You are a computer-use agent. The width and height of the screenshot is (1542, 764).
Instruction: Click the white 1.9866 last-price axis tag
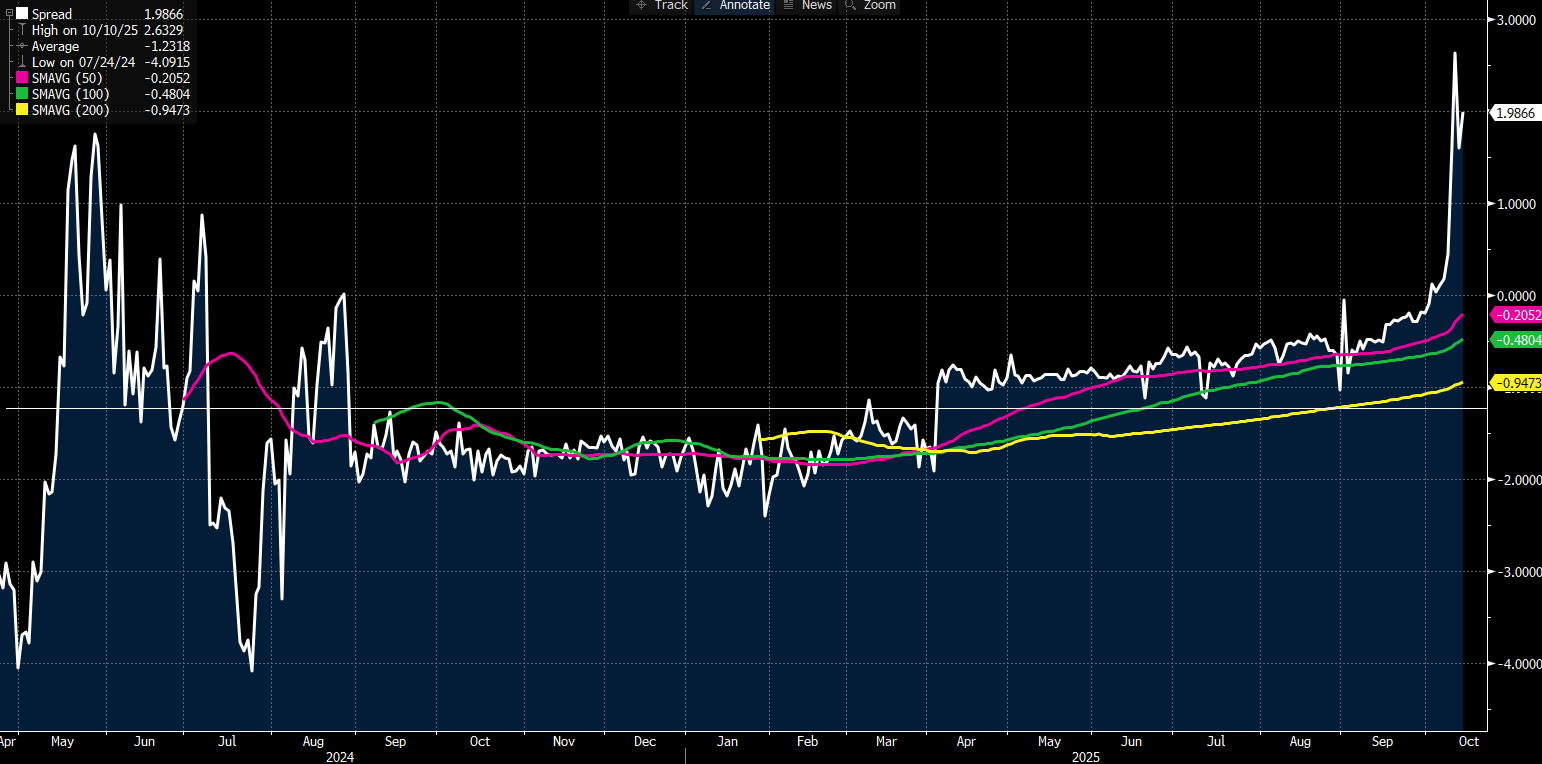(1516, 113)
